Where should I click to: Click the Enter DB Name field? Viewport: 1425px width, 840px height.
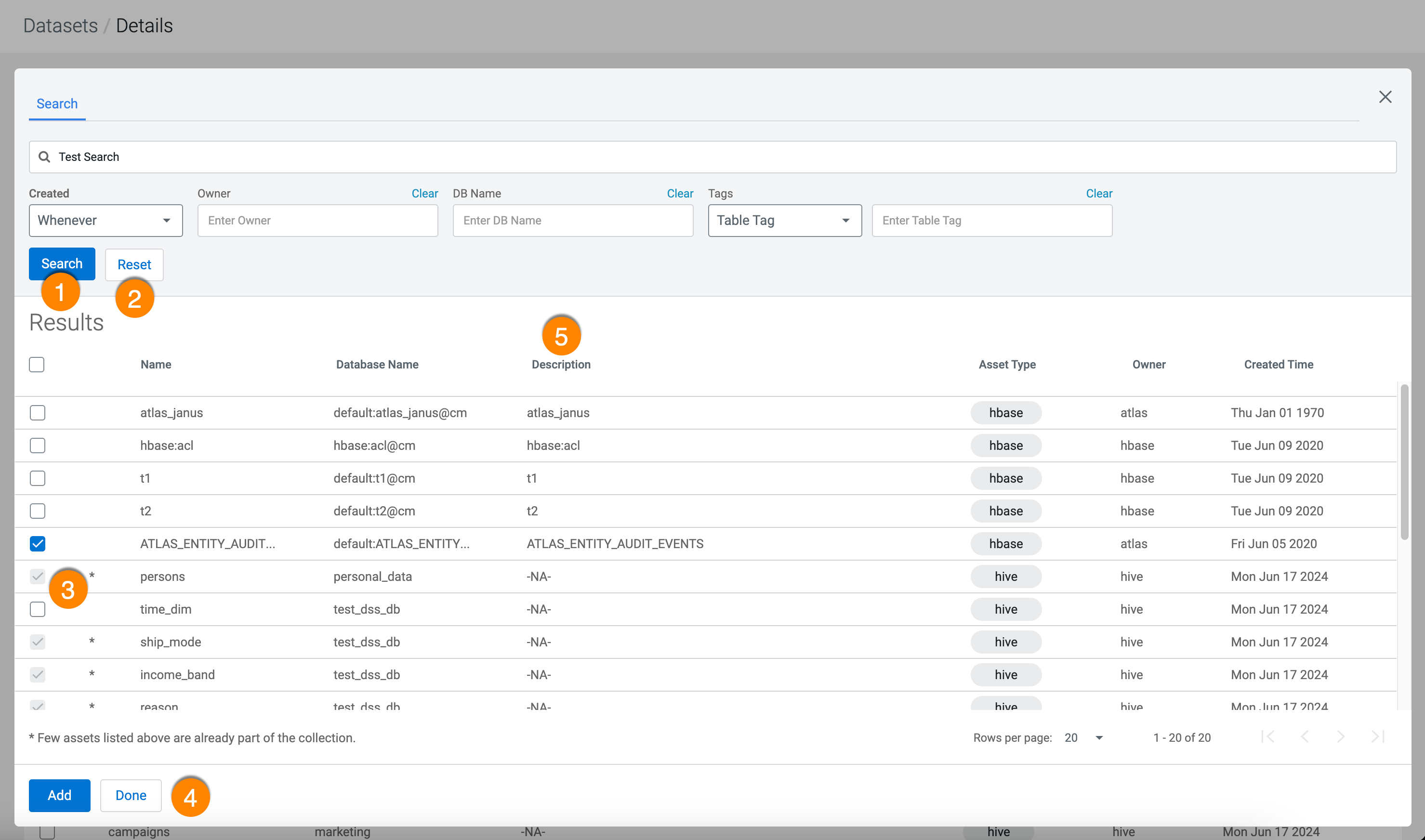click(572, 220)
